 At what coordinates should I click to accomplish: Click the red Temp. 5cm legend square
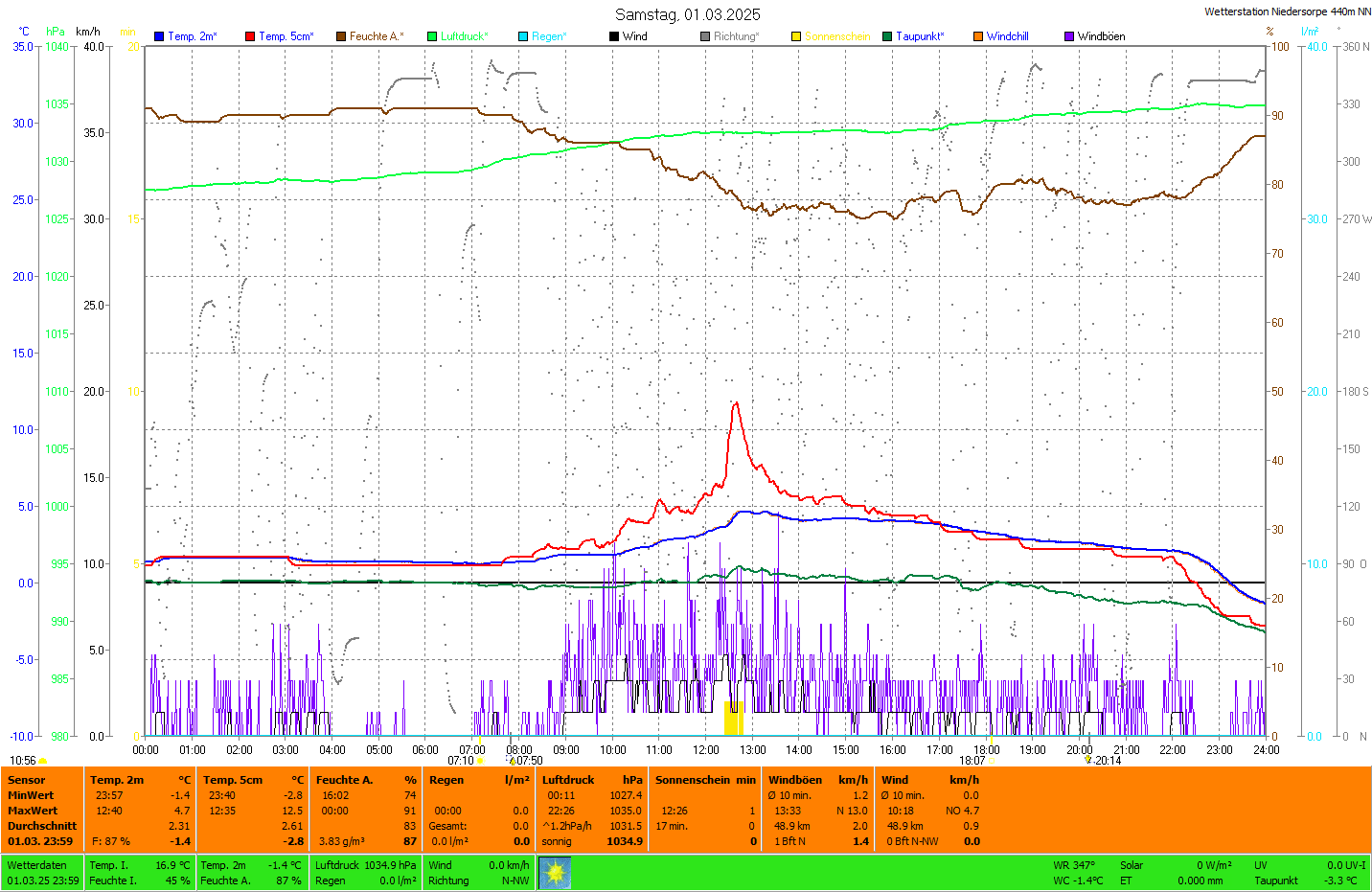250,36
